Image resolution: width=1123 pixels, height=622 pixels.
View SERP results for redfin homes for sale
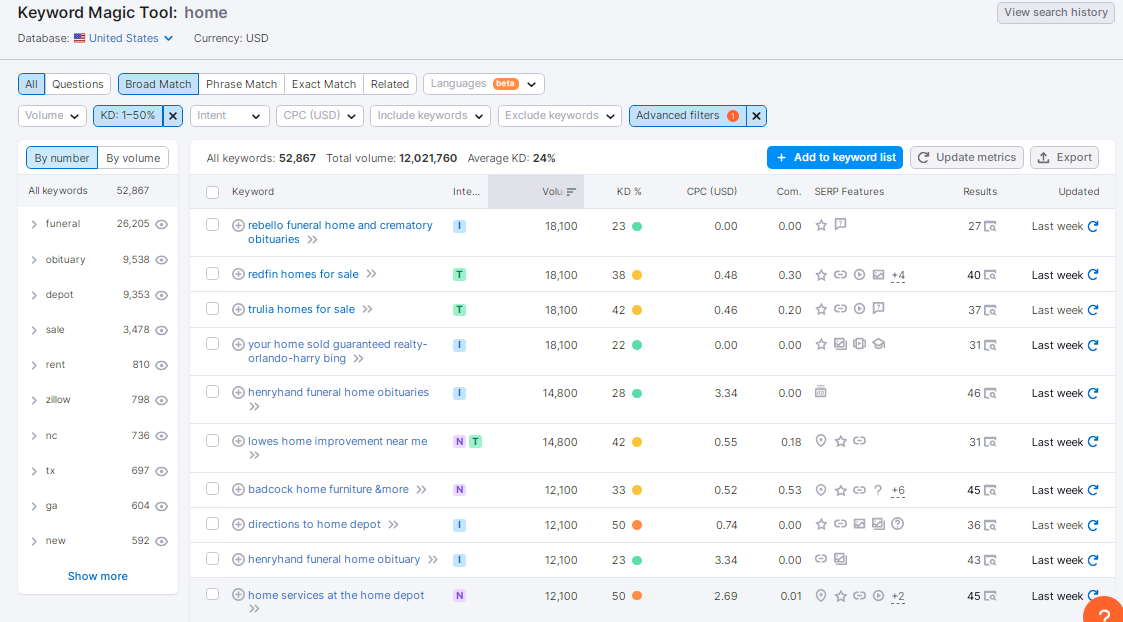(990, 275)
